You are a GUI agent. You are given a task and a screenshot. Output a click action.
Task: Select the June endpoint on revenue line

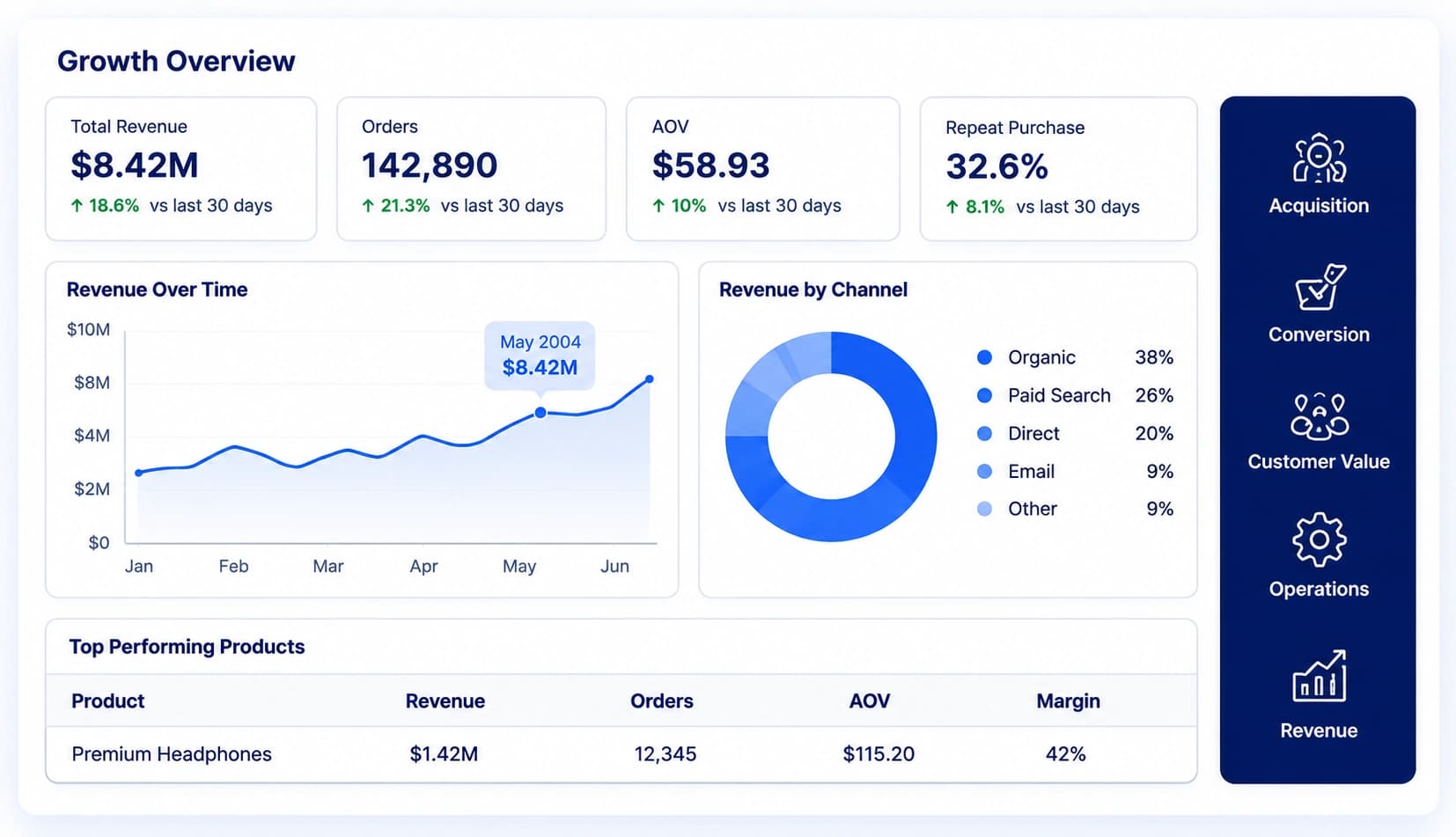click(x=650, y=379)
